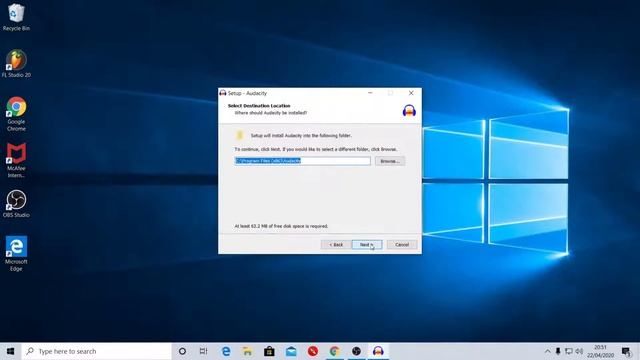640x360 pixels.
Task: Click the taskbar search box
Action: [x=96, y=351]
